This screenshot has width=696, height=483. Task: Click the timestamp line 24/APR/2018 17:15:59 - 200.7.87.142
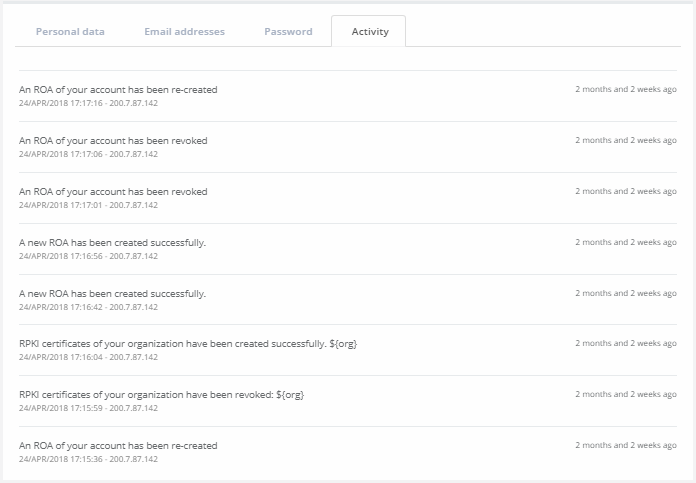pyautogui.click(x=88, y=409)
